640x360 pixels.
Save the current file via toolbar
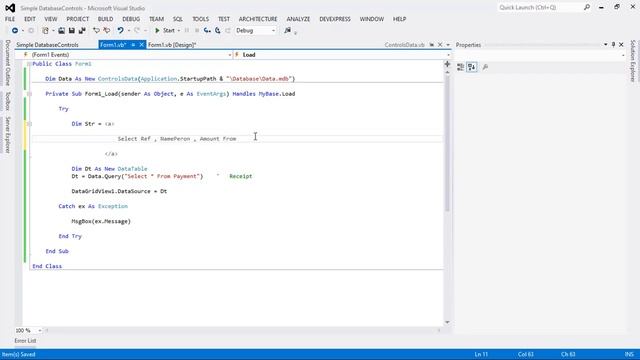pyautogui.click(x=71, y=31)
